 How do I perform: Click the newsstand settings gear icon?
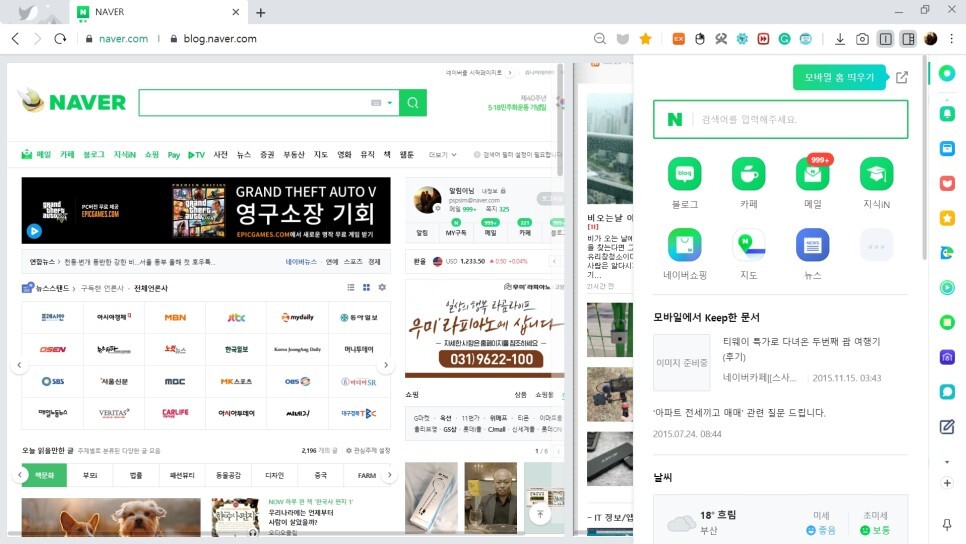pos(383,288)
